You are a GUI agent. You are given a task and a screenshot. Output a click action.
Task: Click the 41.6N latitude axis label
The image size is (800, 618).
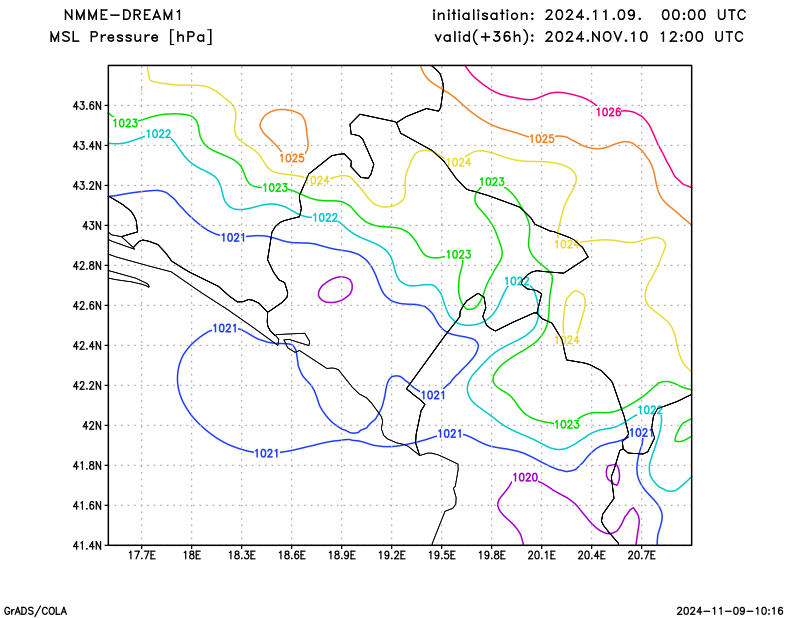coord(87,505)
